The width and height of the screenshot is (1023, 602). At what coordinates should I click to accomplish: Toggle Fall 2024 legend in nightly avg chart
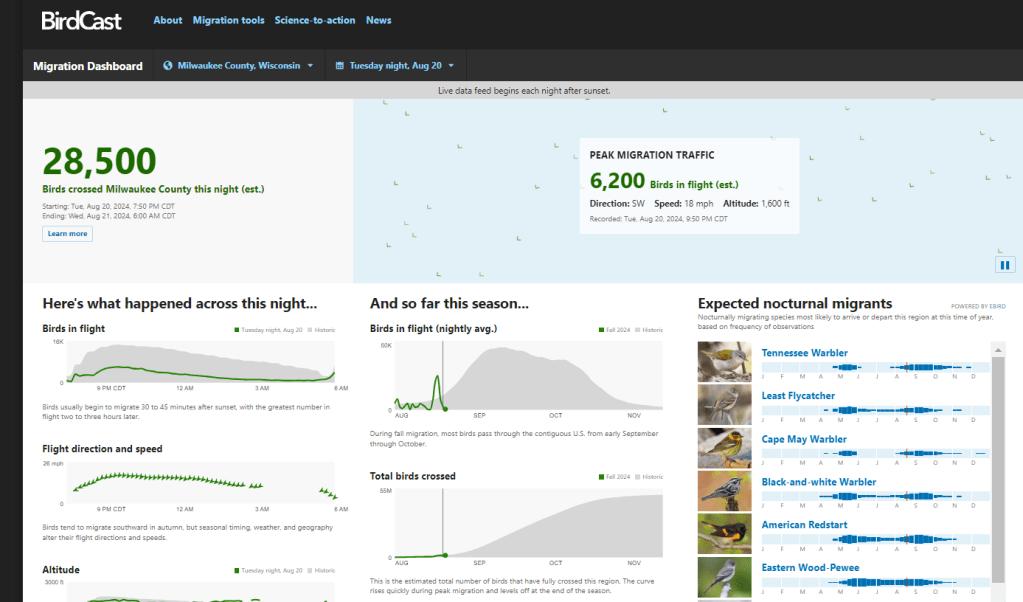pyautogui.click(x=615, y=329)
